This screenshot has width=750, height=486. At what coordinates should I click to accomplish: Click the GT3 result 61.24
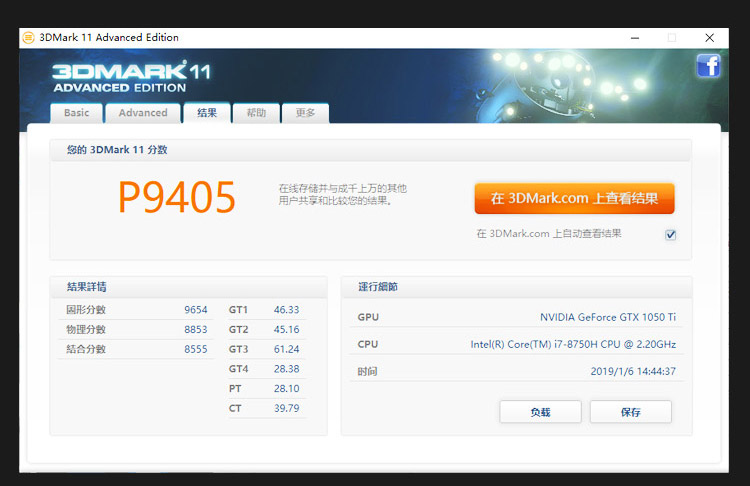tap(287, 349)
